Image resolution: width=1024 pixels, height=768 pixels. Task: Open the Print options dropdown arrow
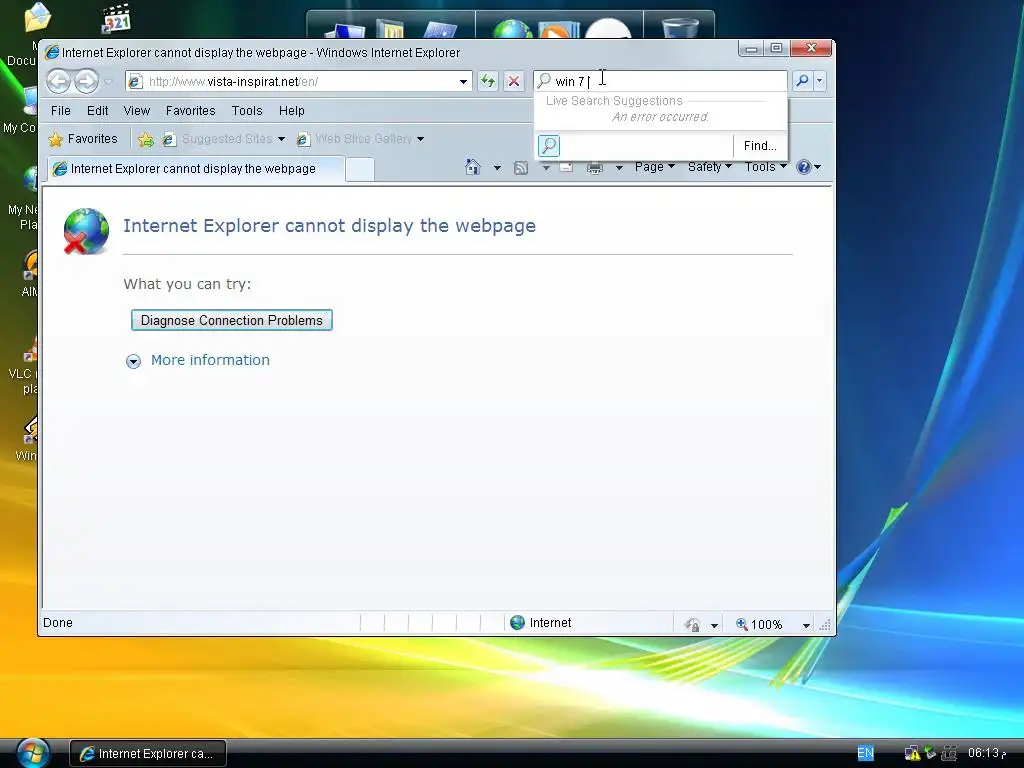coord(619,168)
